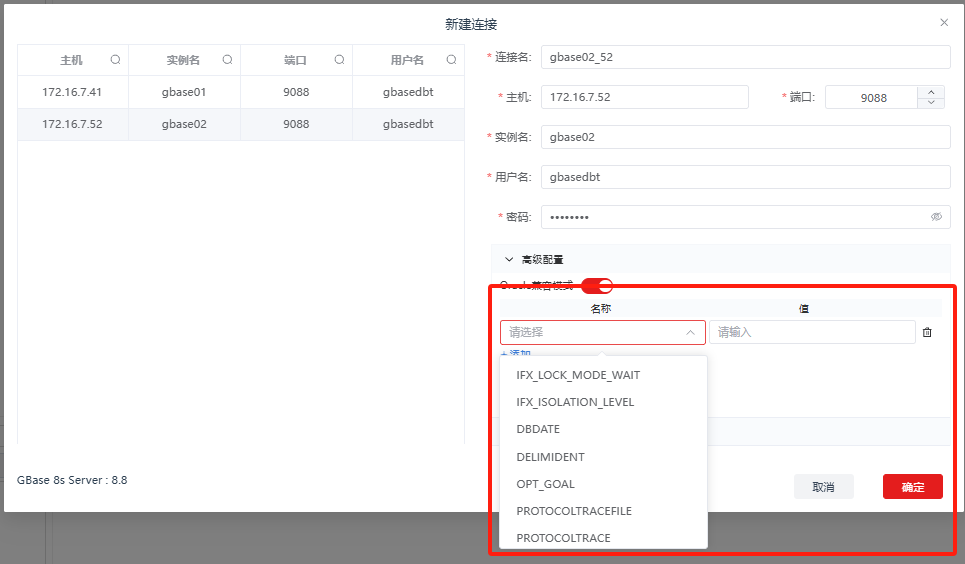Image resolution: width=965 pixels, height=564 pixels.
Task: Pick OPT_GOAL from parameter list
Action: tap(544, 484)
